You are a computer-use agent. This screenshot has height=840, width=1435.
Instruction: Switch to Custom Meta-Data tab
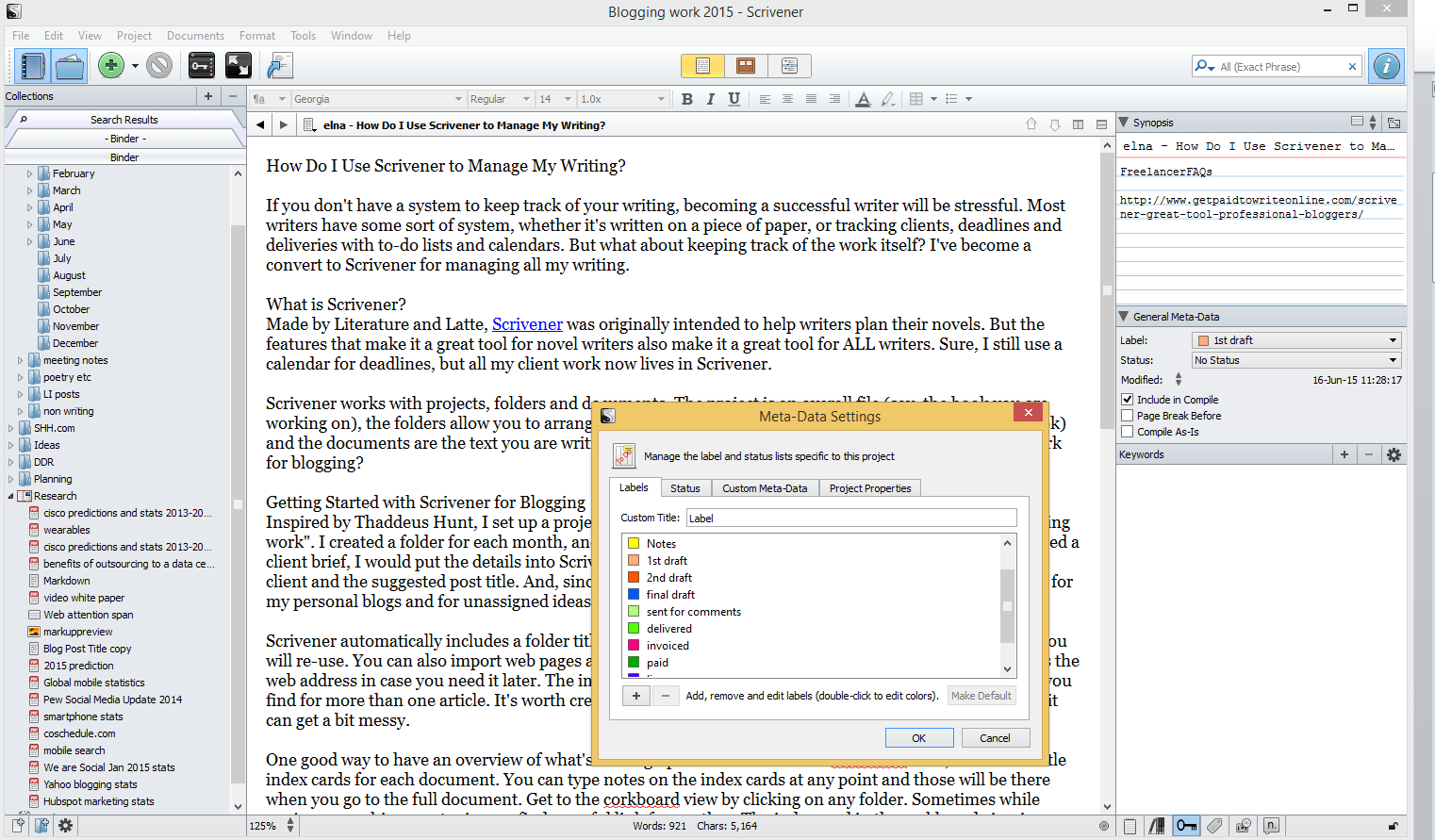click(x=765, y=488)
